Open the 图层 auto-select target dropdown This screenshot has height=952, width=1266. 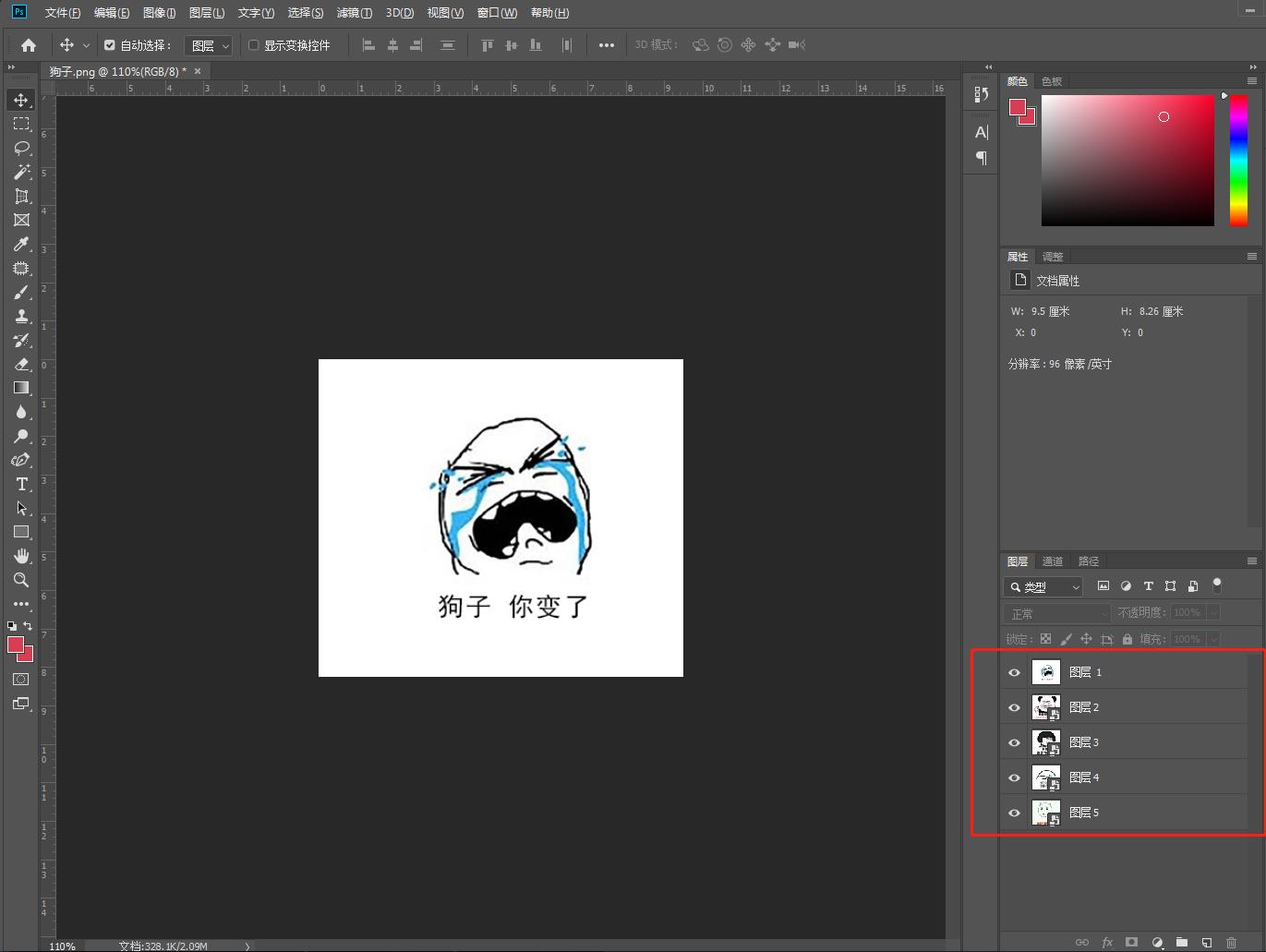210,45
